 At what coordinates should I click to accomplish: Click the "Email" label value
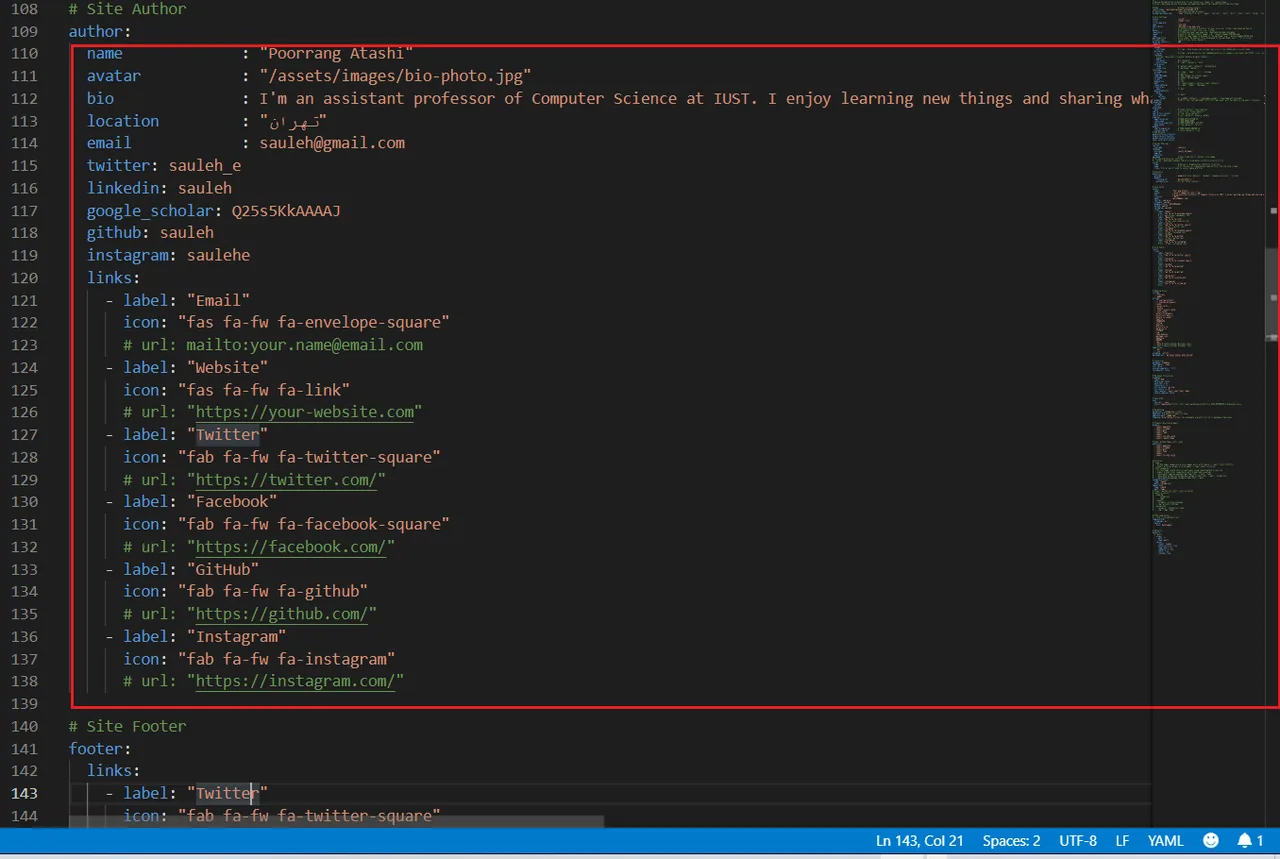(x=218, y=300)
